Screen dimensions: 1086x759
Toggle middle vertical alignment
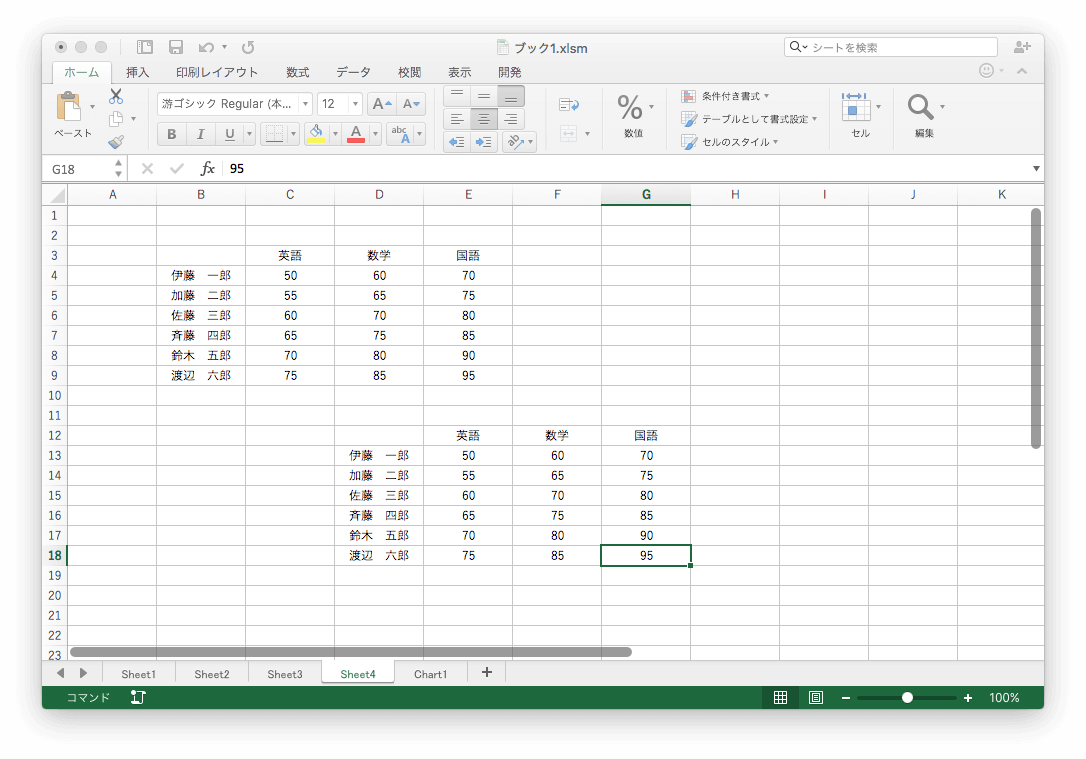[x=483, y=96]
